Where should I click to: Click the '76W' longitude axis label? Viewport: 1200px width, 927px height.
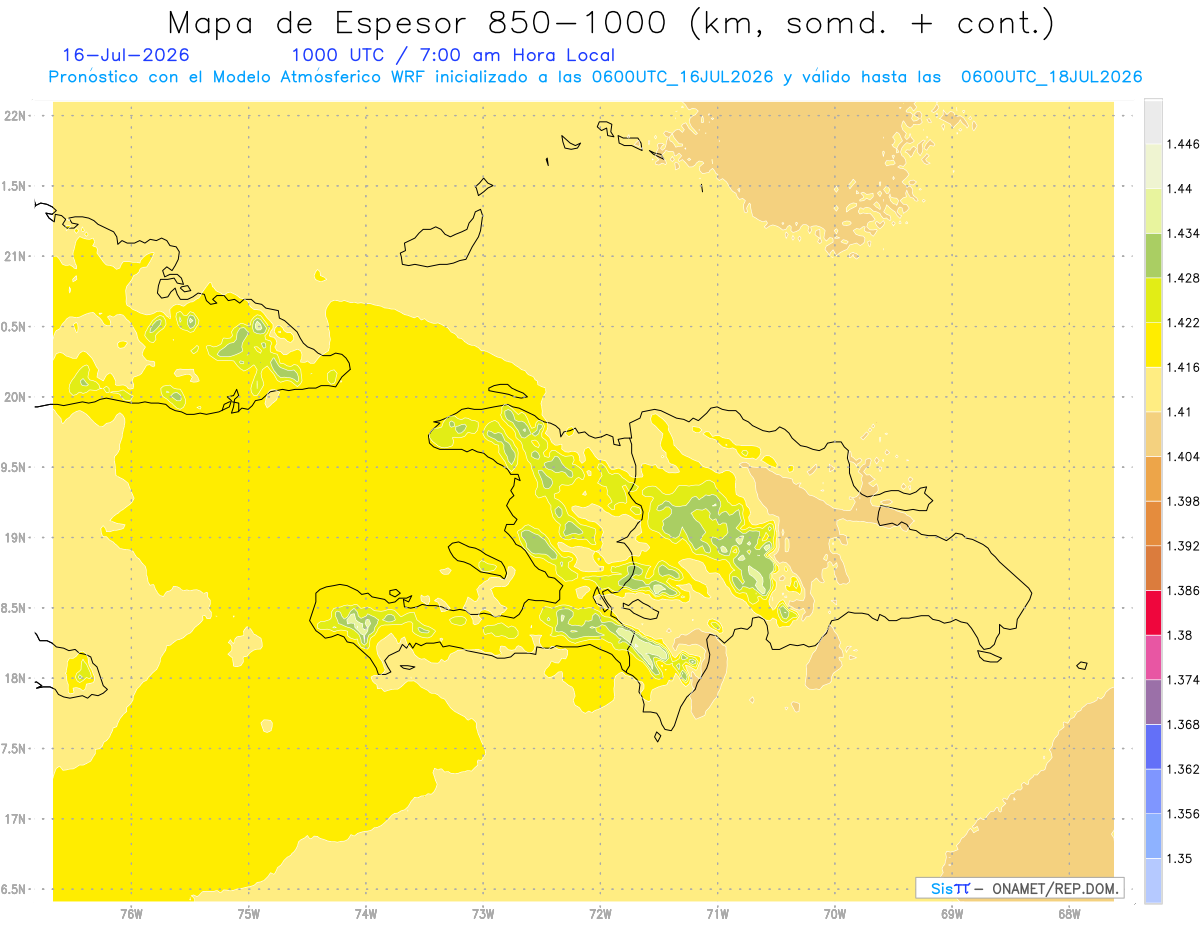[x=131, y=913]
